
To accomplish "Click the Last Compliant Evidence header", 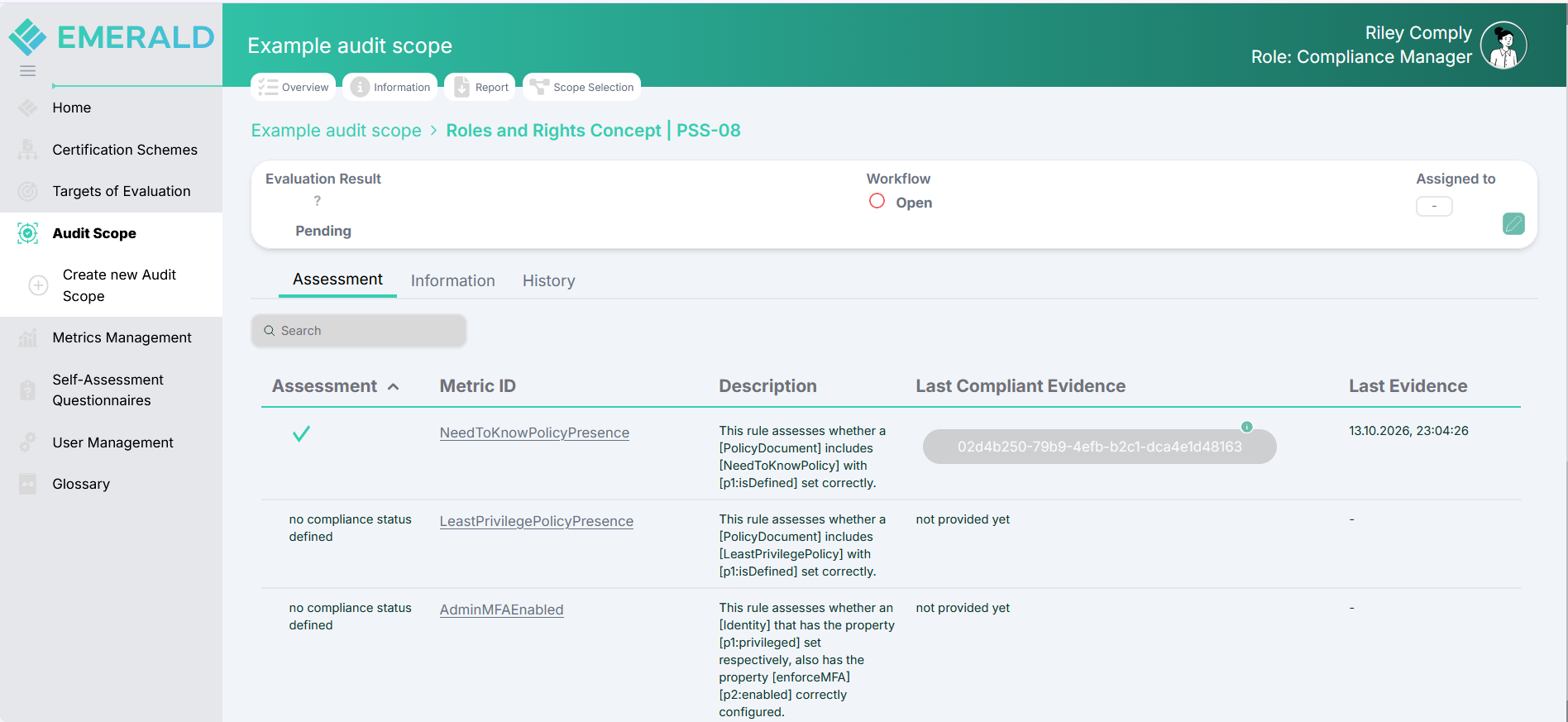I will (1021, 386).
